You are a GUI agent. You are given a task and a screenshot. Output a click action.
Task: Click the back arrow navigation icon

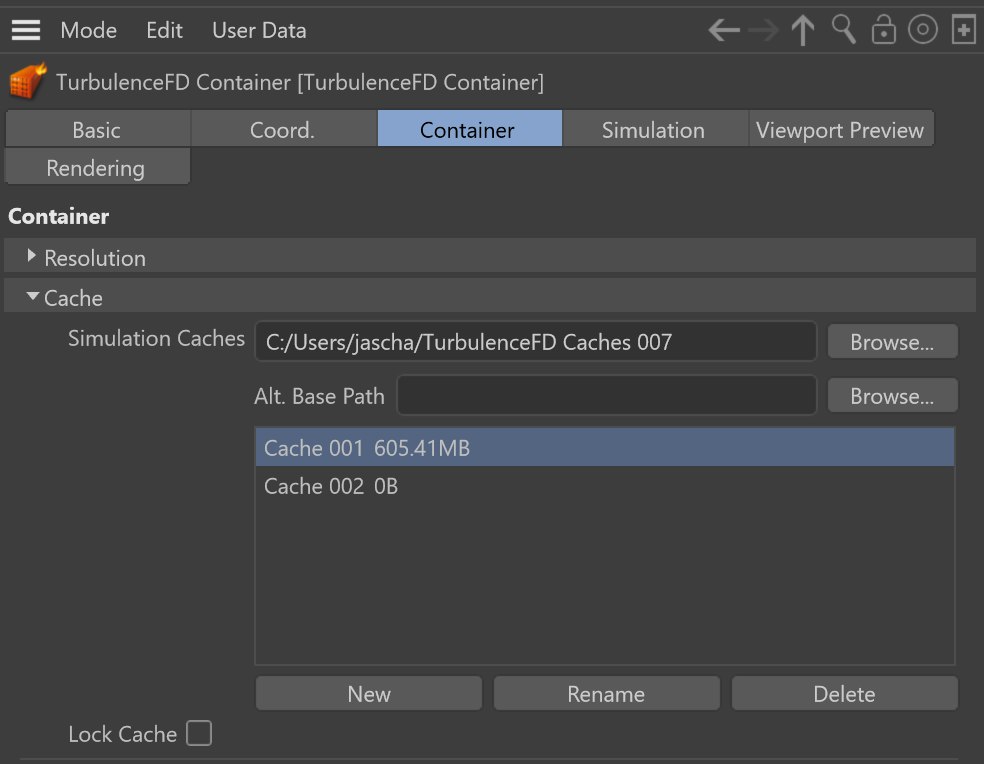[x=724, y=30]
